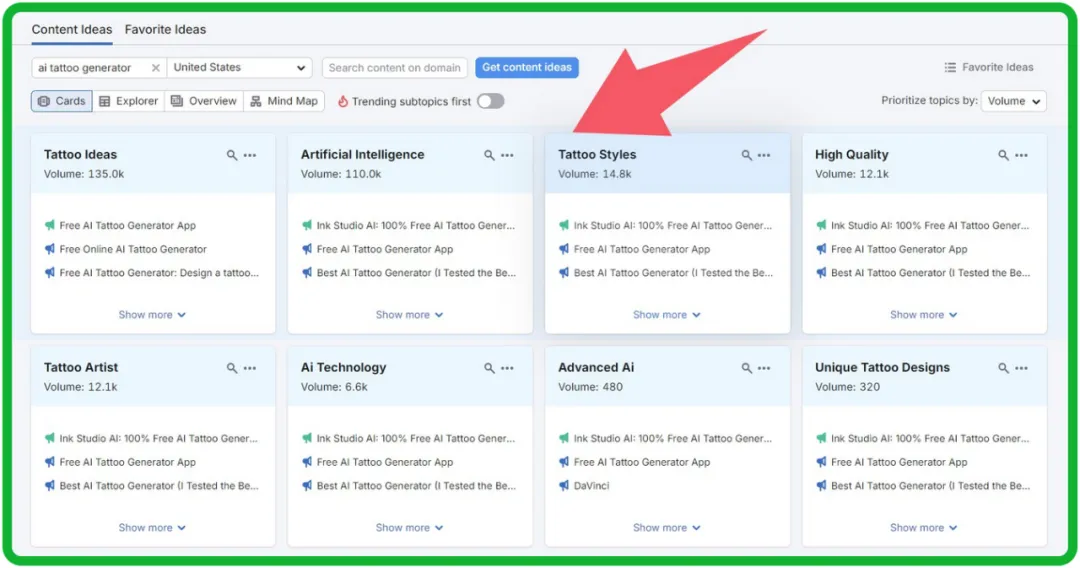1080x568 pixels.
Task: Select the Mind Map view
Action: coord(284,101)
